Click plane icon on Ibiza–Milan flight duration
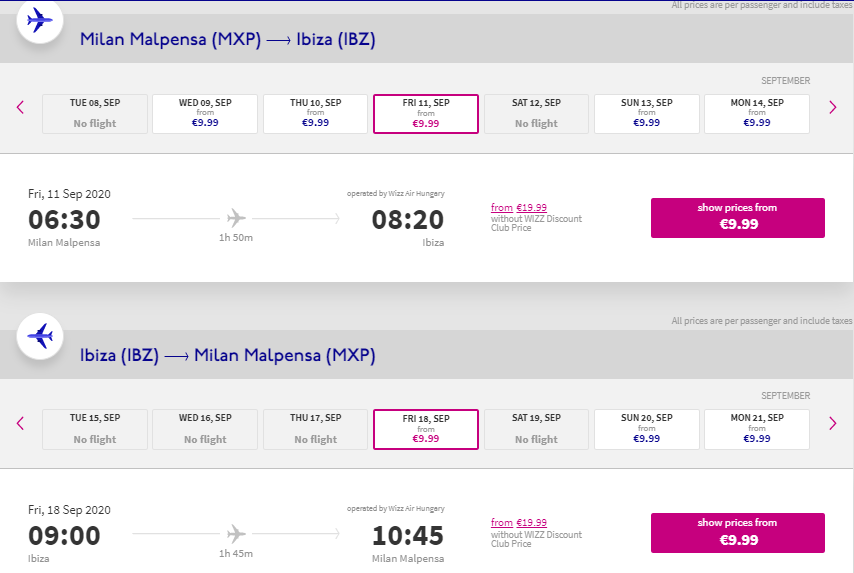This screenshot has height=573, width=854. (236, 534)
